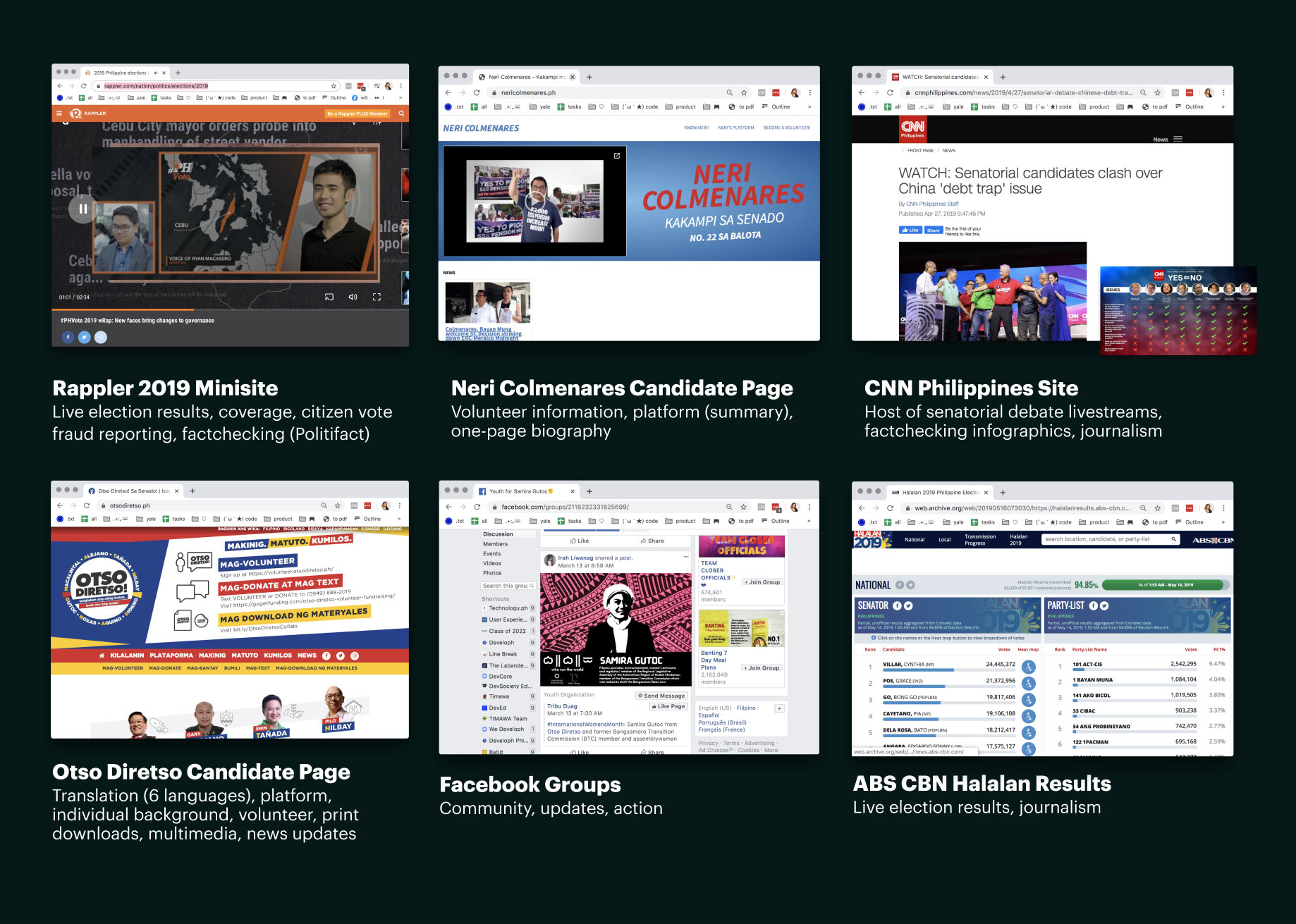Click Like Page for Tribu Duag
The image size is (1296, 924).
point(668,706)
